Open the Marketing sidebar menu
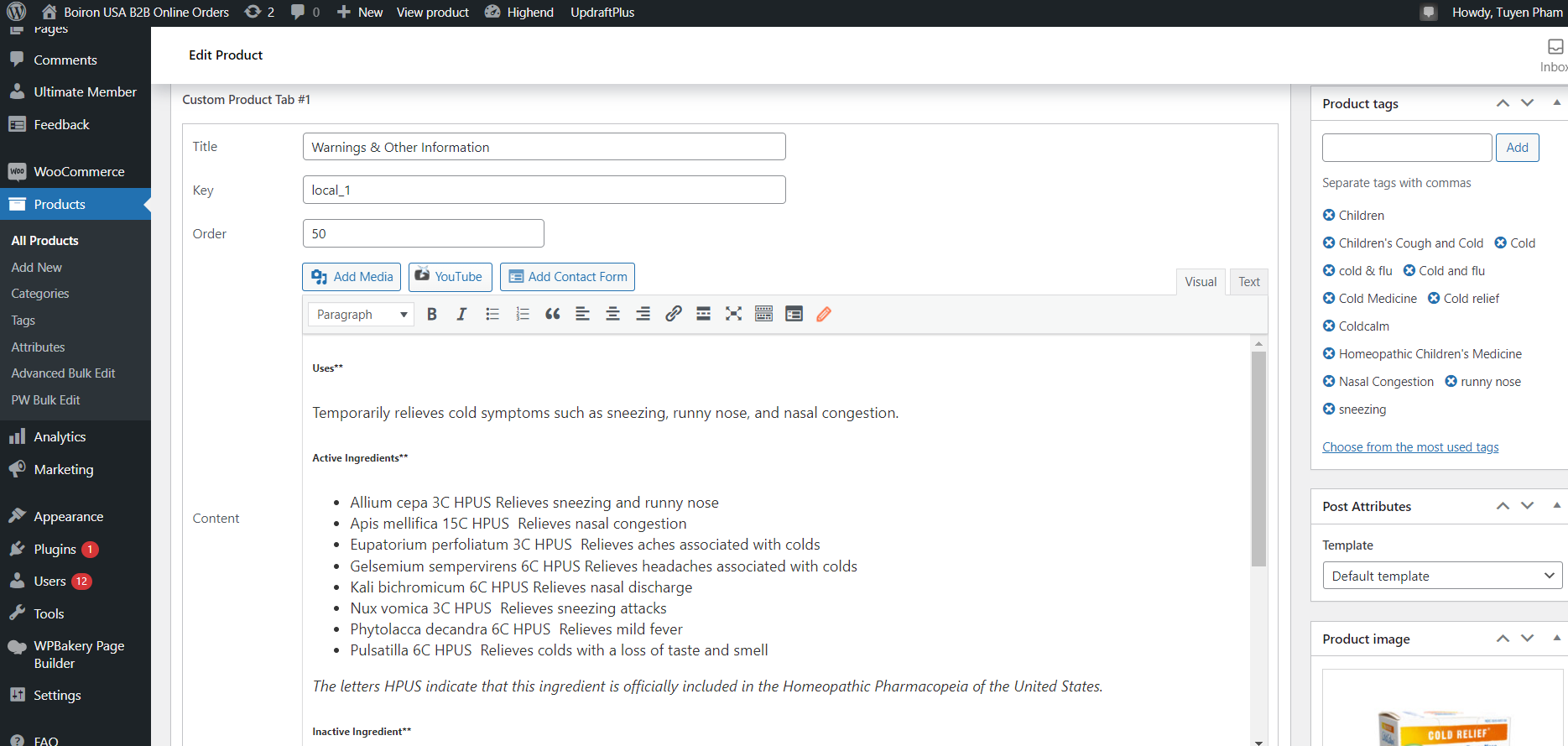The image size is (1568, 746). point(76,469)
